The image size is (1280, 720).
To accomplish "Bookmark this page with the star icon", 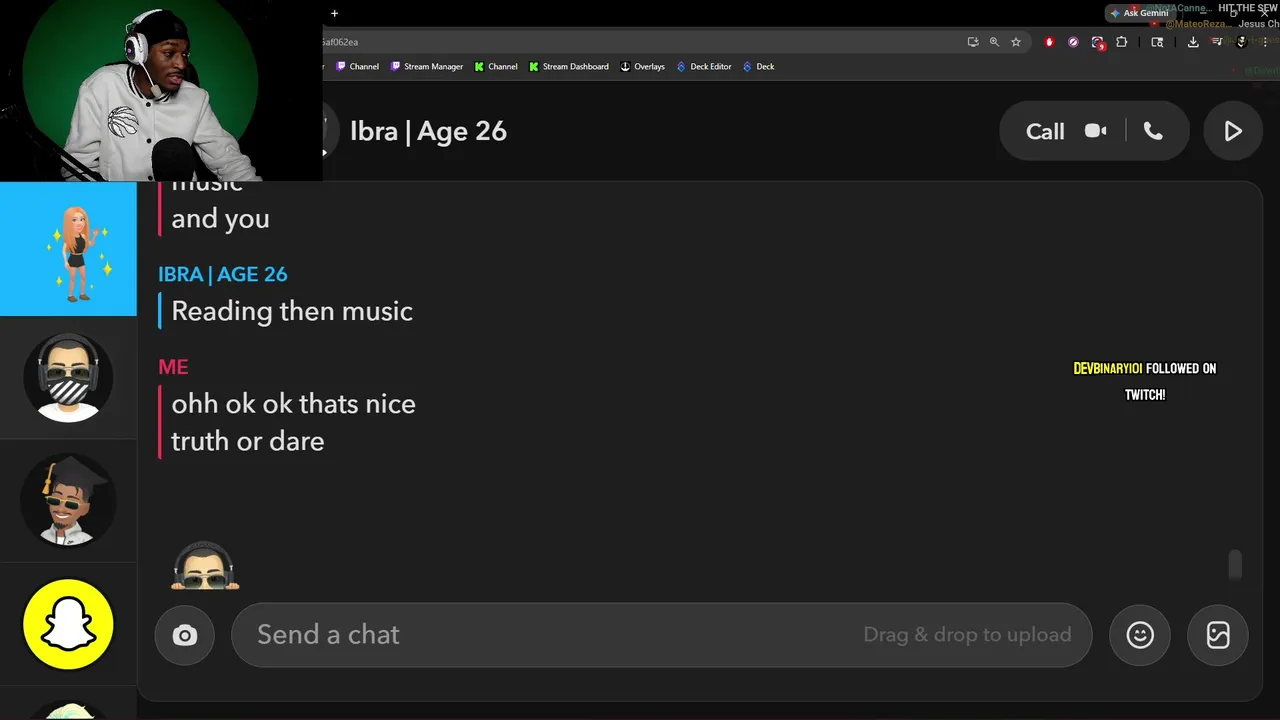I will (1016, 42).
